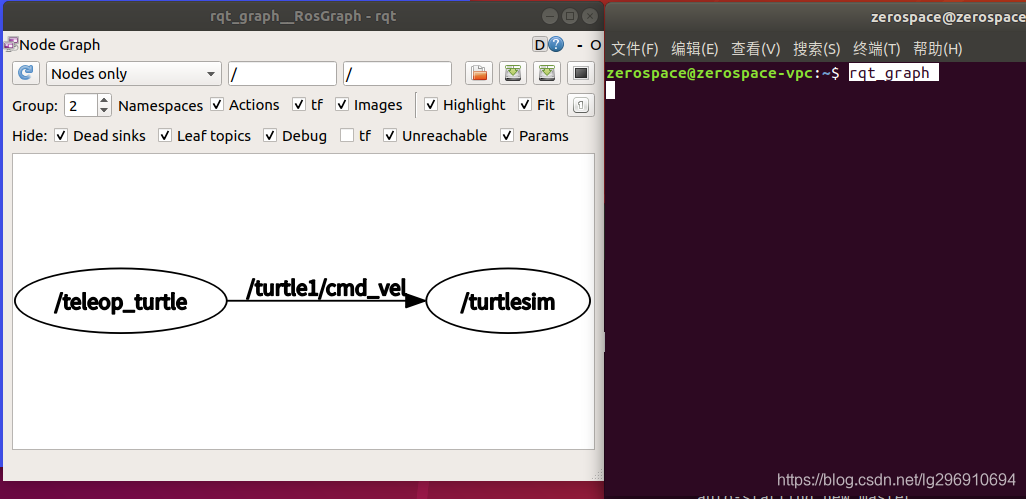Uncheck Hide Leaf topics

tap(165, 135)
